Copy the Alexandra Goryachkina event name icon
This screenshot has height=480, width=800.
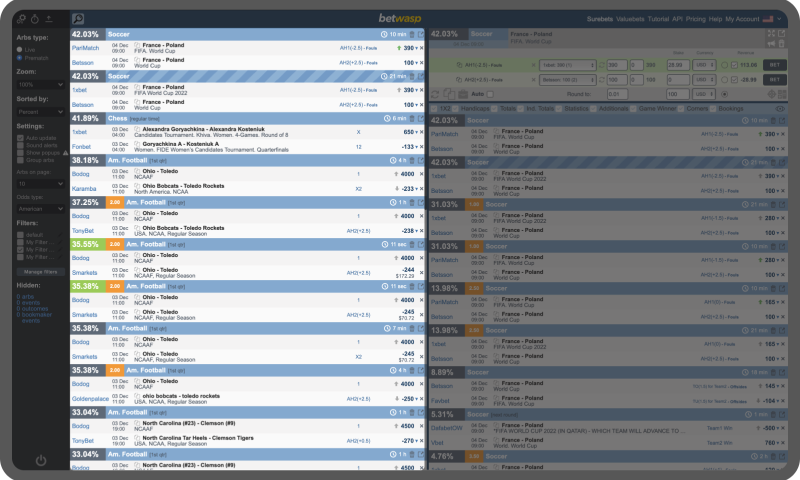(x=137, y=130)
